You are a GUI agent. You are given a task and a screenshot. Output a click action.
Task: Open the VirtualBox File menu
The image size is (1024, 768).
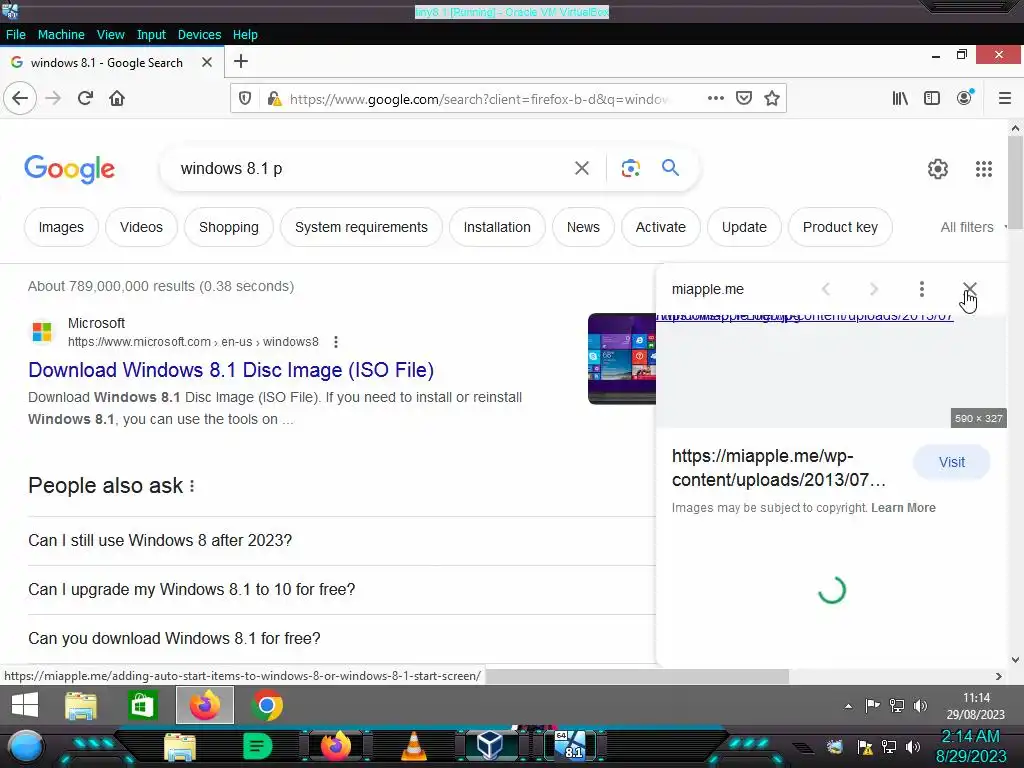point(16,35)
